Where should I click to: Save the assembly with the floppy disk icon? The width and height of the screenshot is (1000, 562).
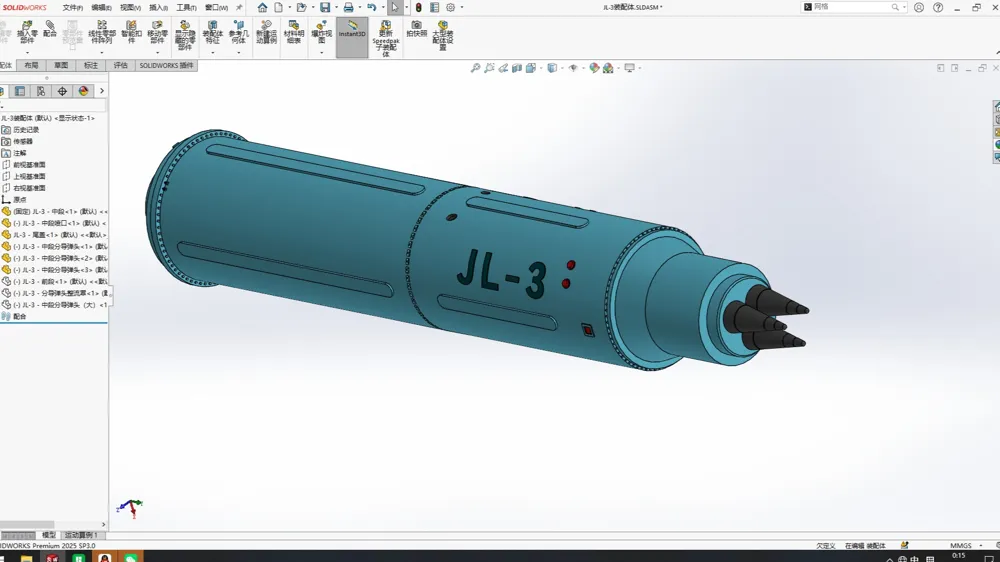[x=325, y=8]
